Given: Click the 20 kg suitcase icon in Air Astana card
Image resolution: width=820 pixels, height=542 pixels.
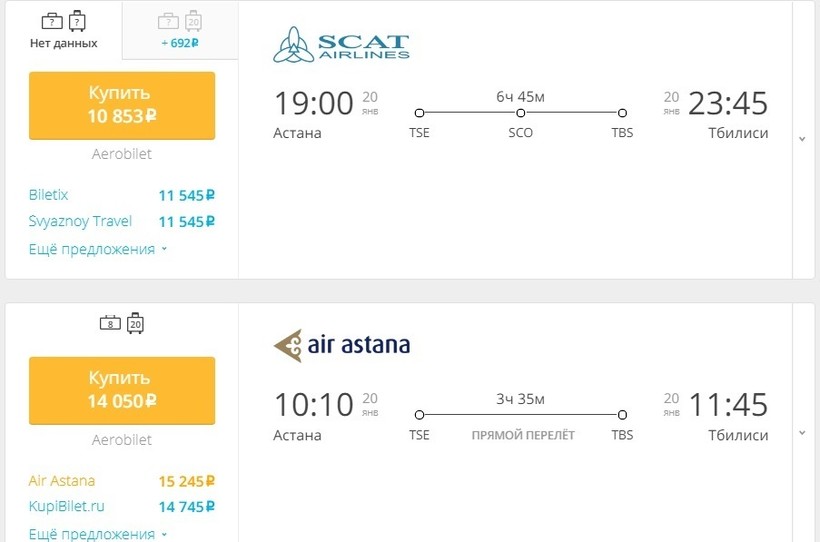Looking at the screenshot, I should pos(135,323).
